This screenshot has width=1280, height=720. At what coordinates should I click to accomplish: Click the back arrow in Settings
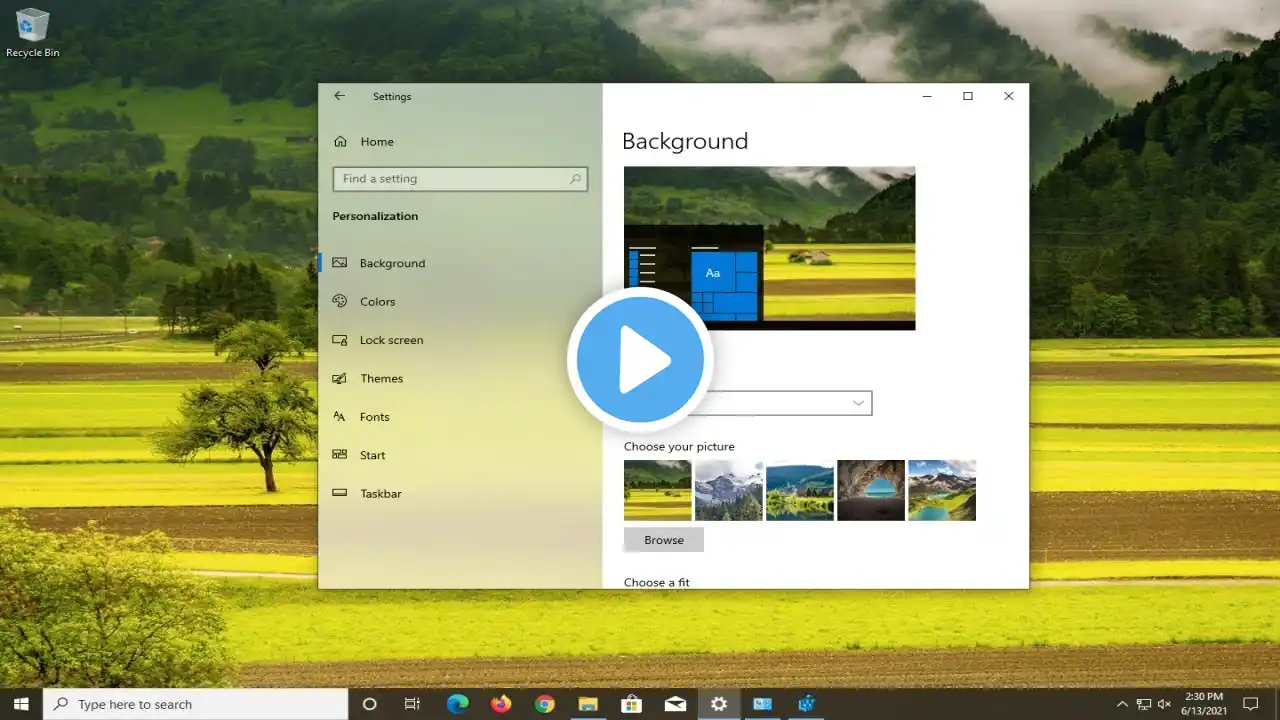[x=340, y=96]
